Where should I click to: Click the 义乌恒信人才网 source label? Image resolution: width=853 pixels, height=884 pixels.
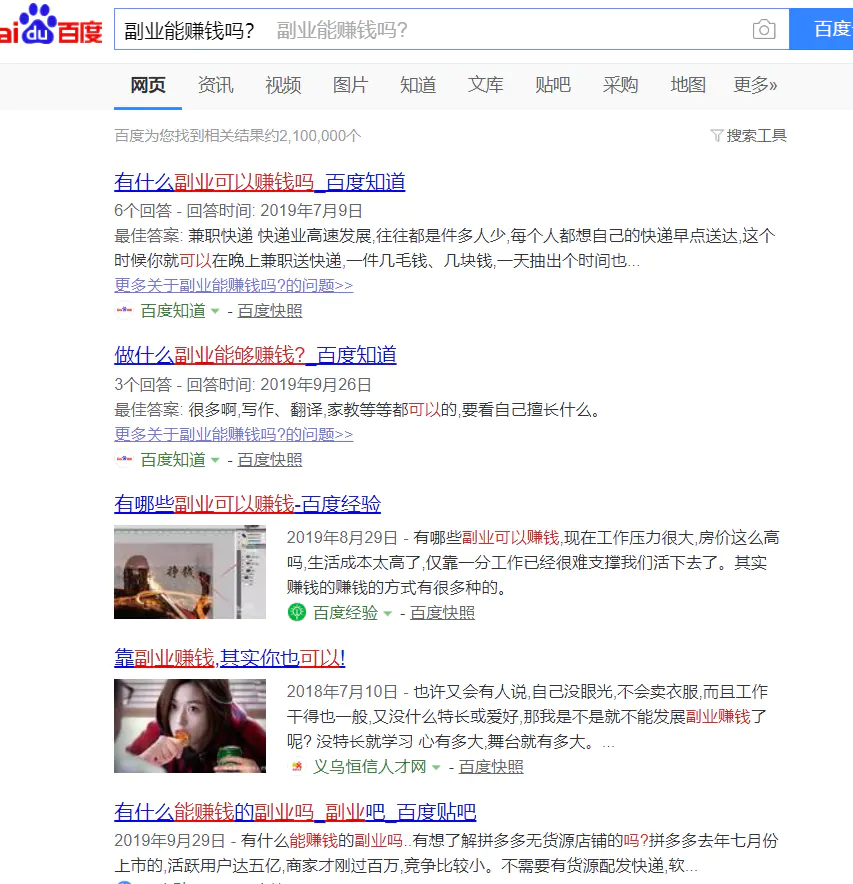[x=369, y=767]
